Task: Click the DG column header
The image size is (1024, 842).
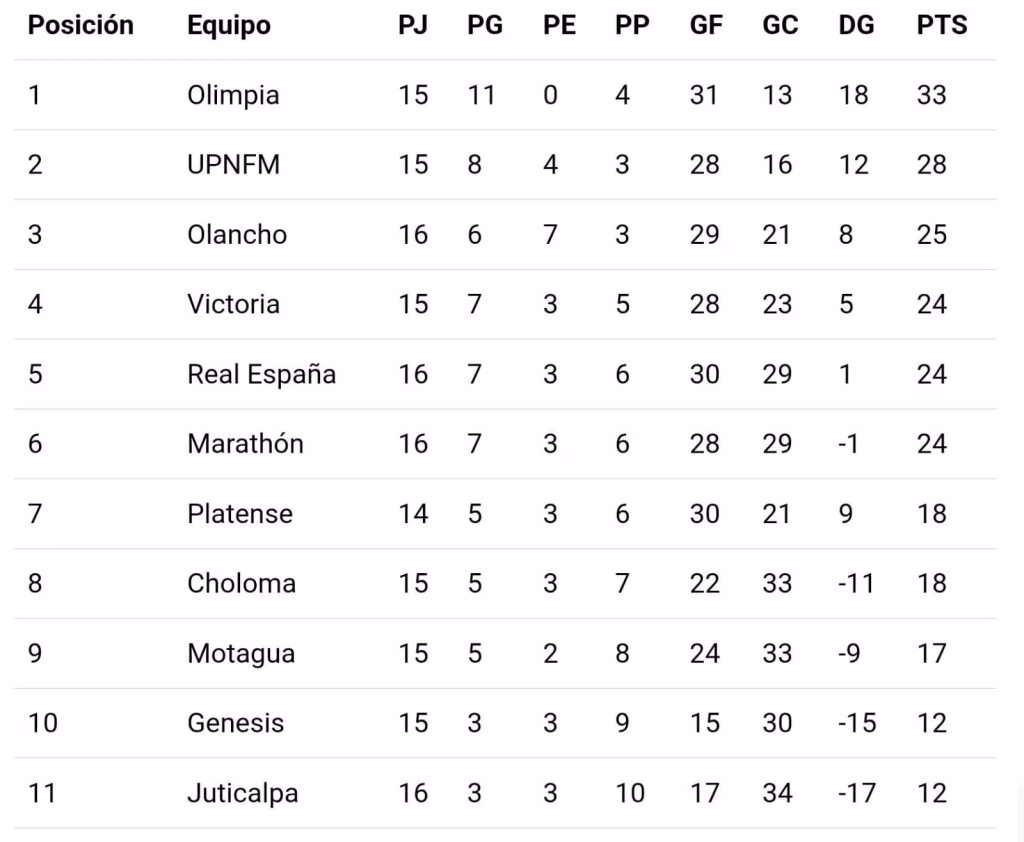Action: (856, 26)
